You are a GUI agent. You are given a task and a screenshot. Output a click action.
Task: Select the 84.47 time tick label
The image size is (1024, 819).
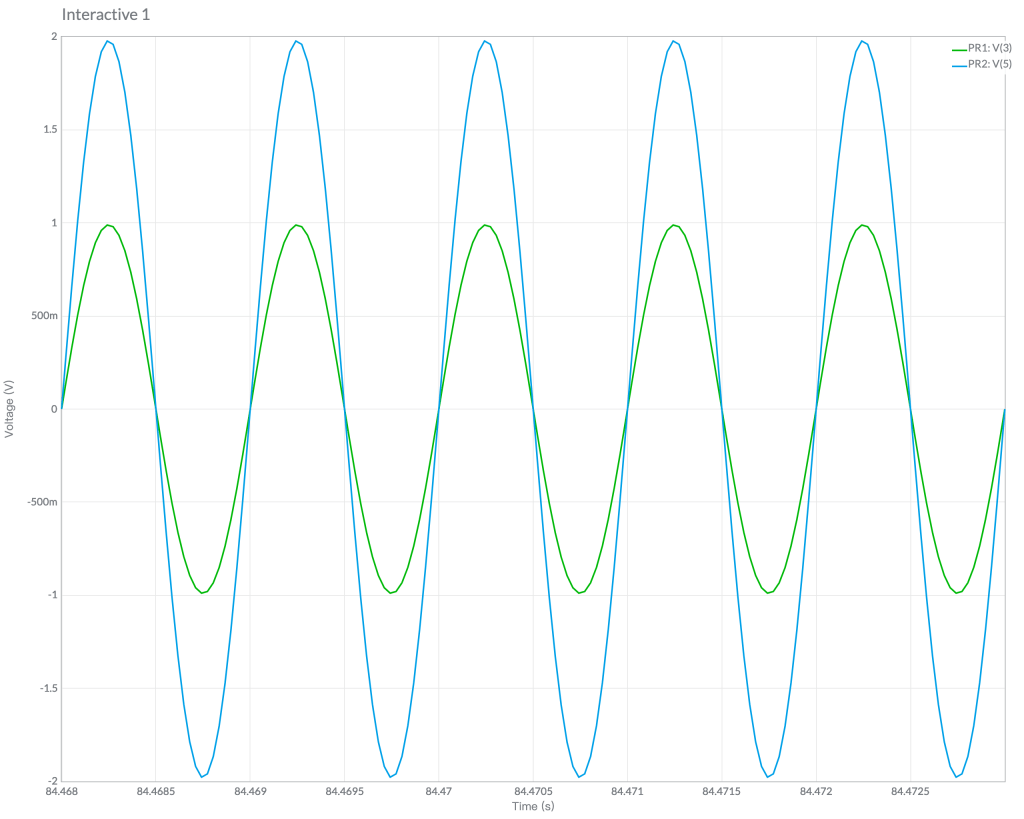click(x=438, y=791)
